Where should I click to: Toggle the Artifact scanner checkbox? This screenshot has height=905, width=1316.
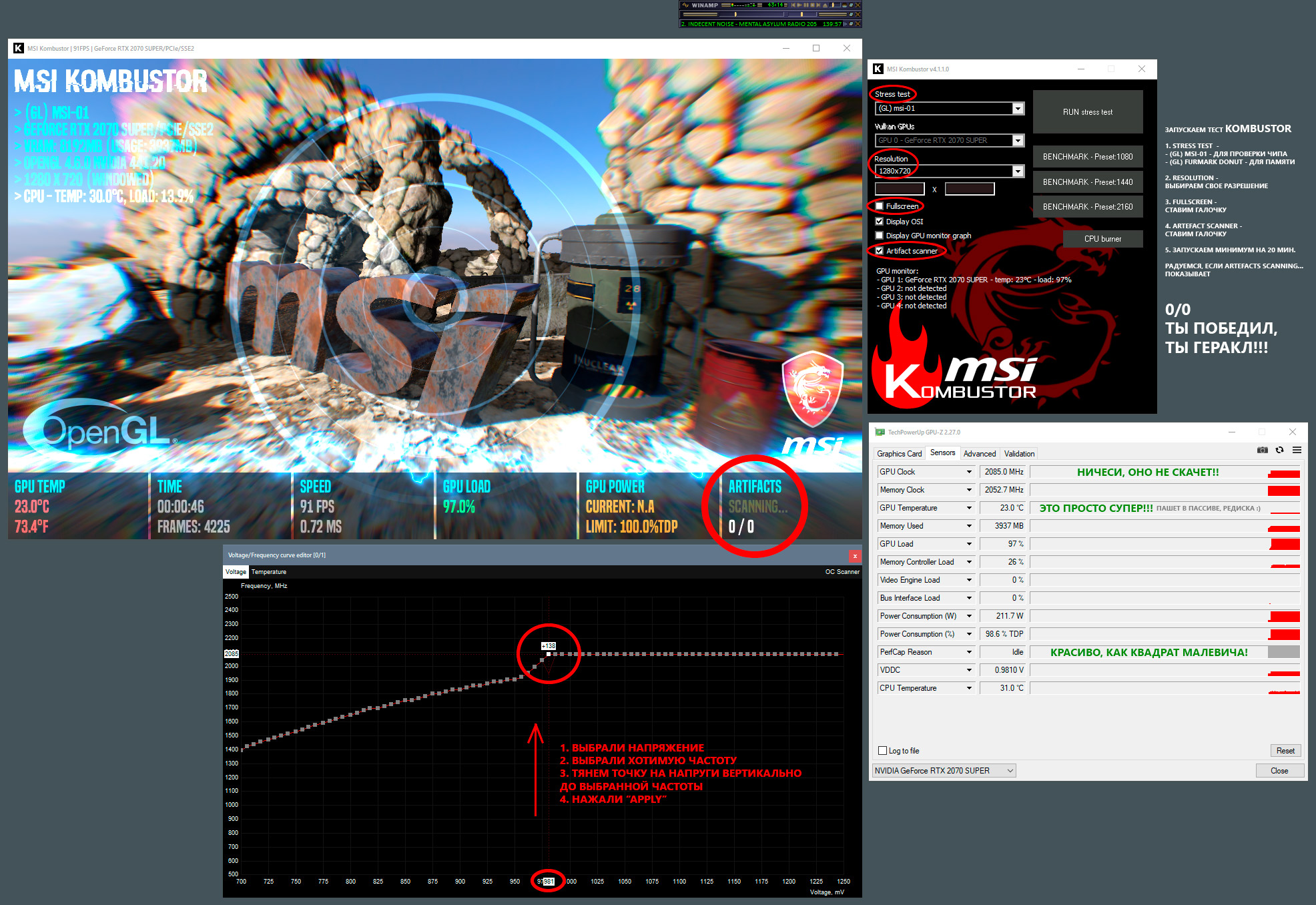coord(880,251)
